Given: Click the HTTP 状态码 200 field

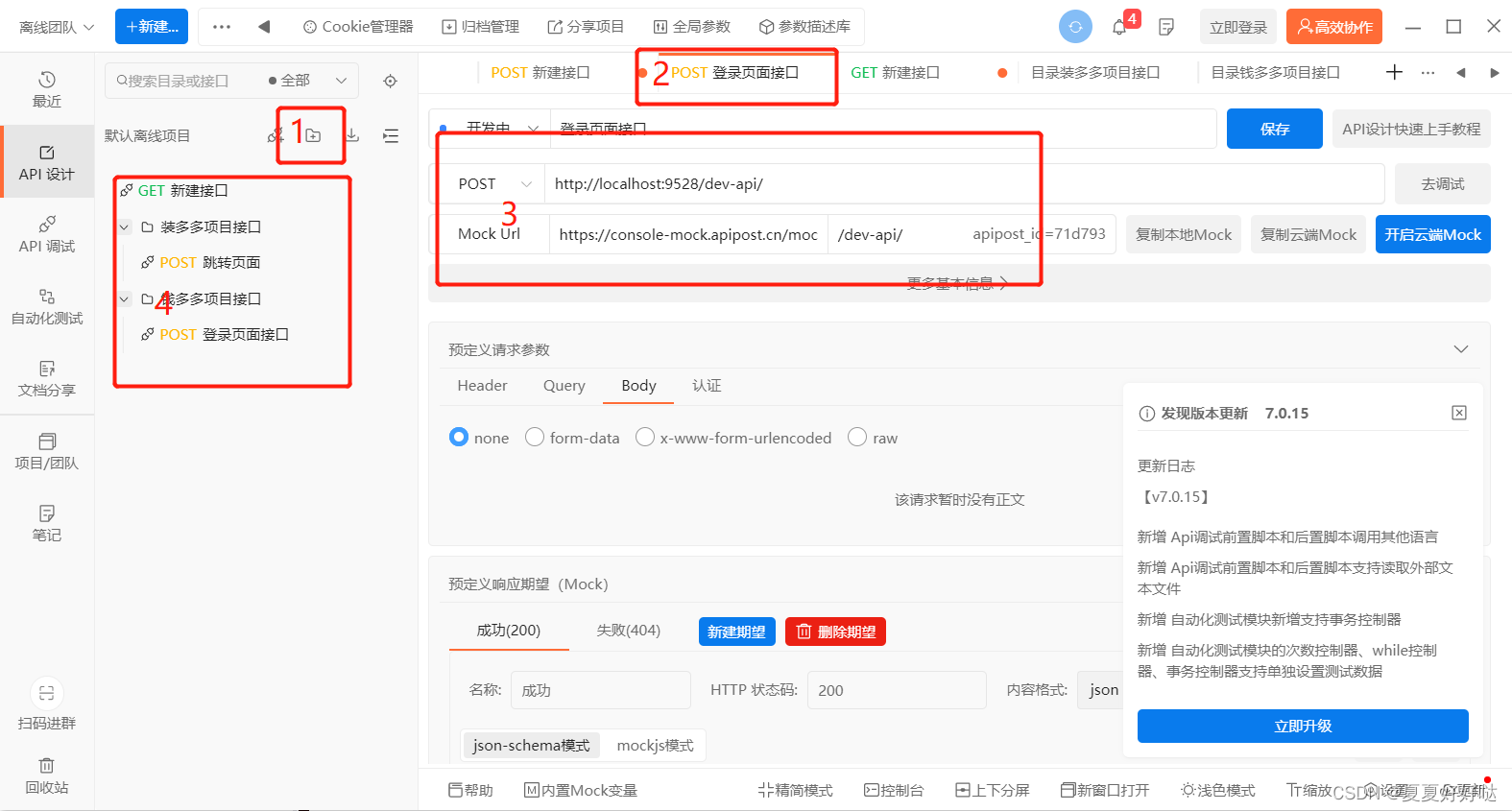Looking at the screenshot, I should tap(897, 690).
